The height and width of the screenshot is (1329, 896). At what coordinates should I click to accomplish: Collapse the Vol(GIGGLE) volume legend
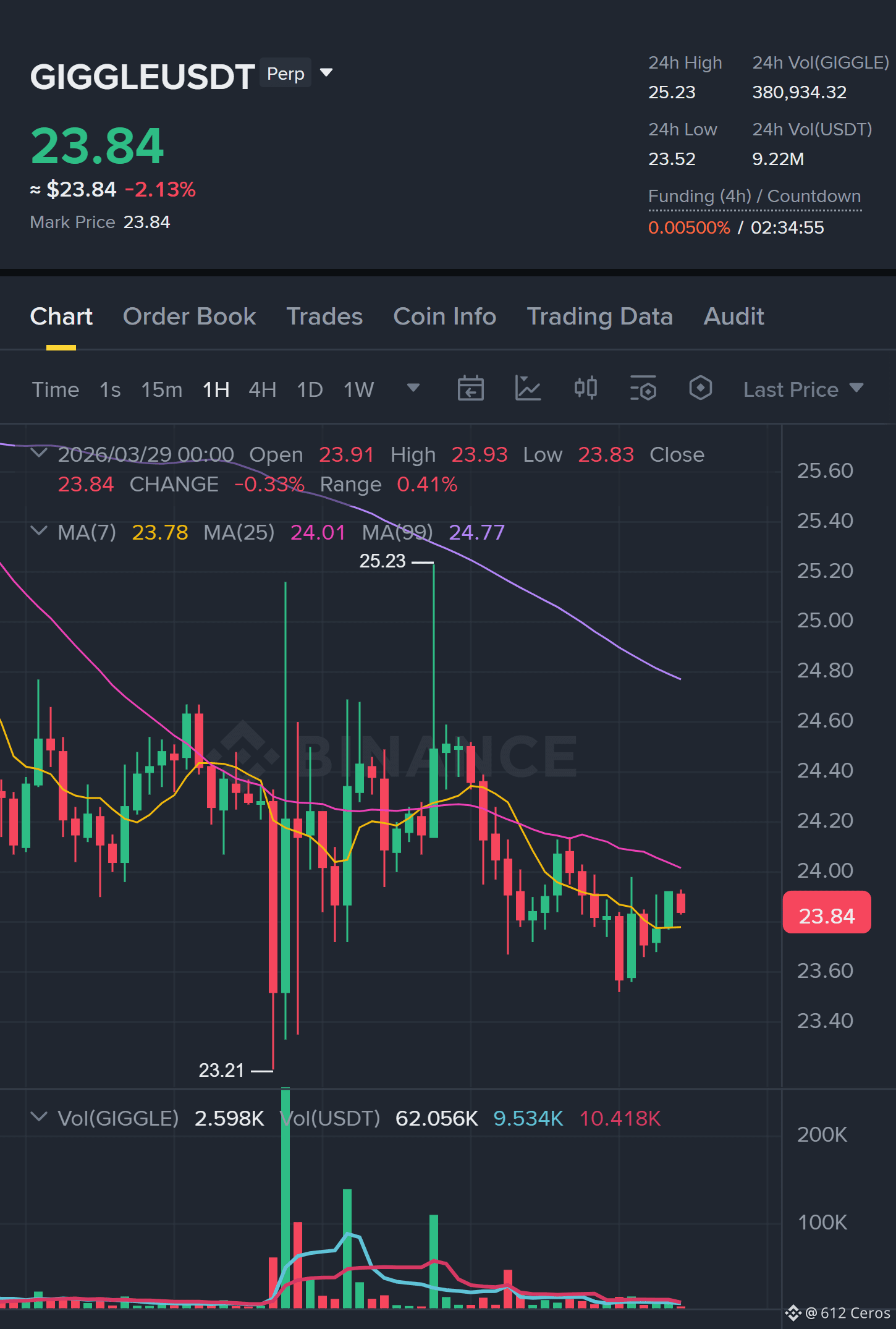[x=39, y=1118]
